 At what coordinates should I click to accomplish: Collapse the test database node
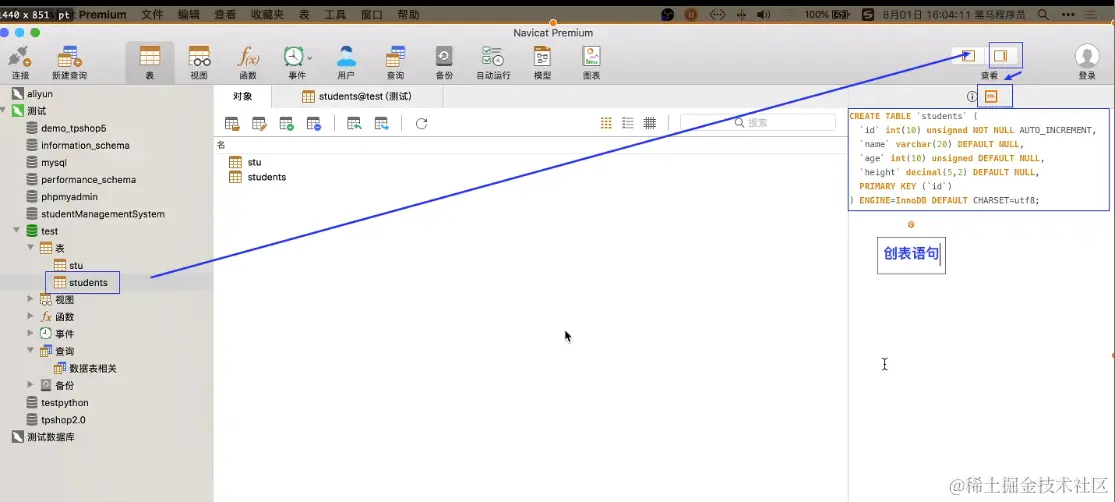click(16, 231)
